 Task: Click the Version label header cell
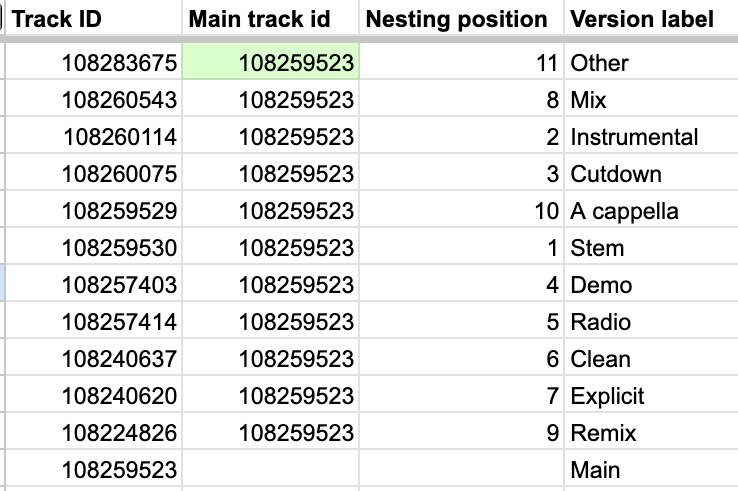(x=651, y=19)
